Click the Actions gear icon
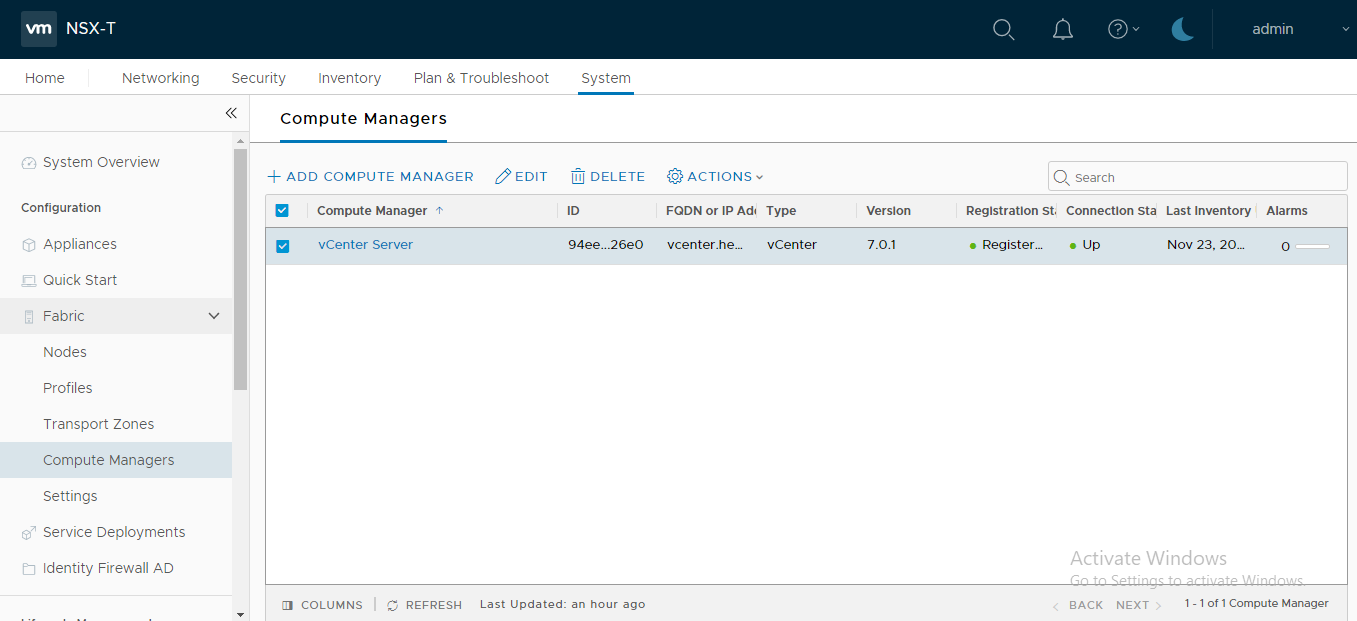This screenshot has width=1357, height=621. coord(675,176)
